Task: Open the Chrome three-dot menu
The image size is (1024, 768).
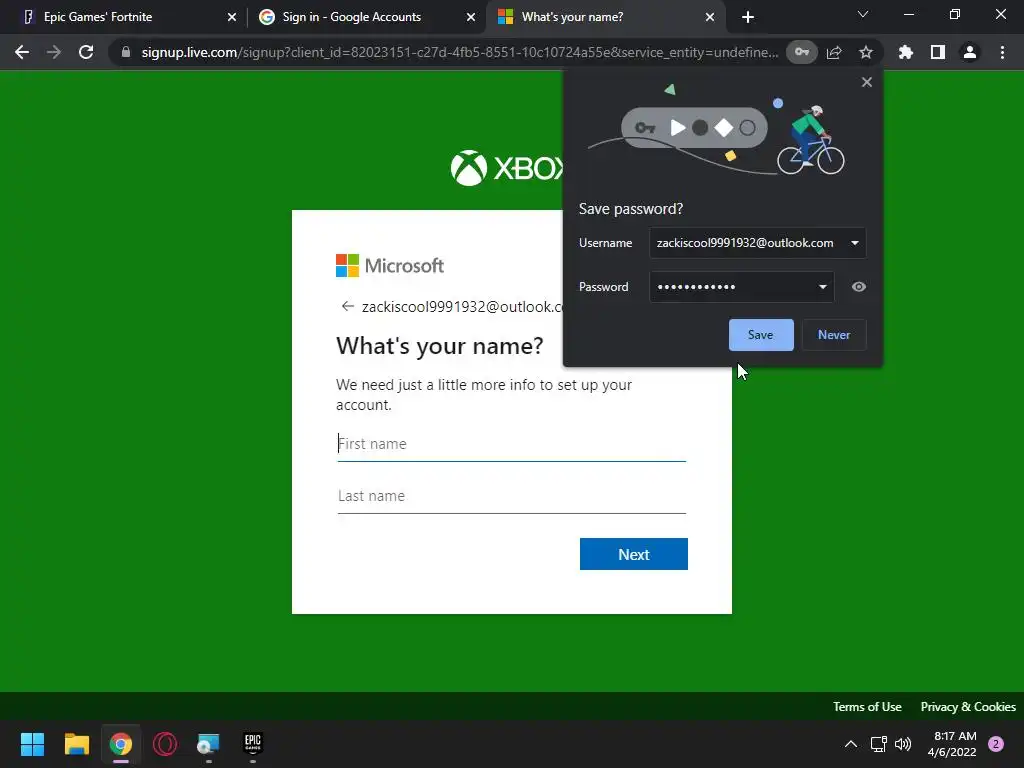Action: 1002,52
